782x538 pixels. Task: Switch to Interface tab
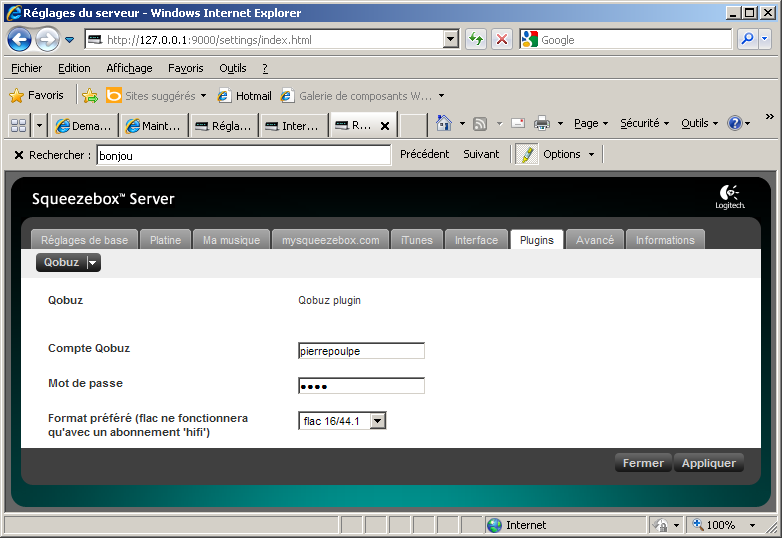coord(476,240)
